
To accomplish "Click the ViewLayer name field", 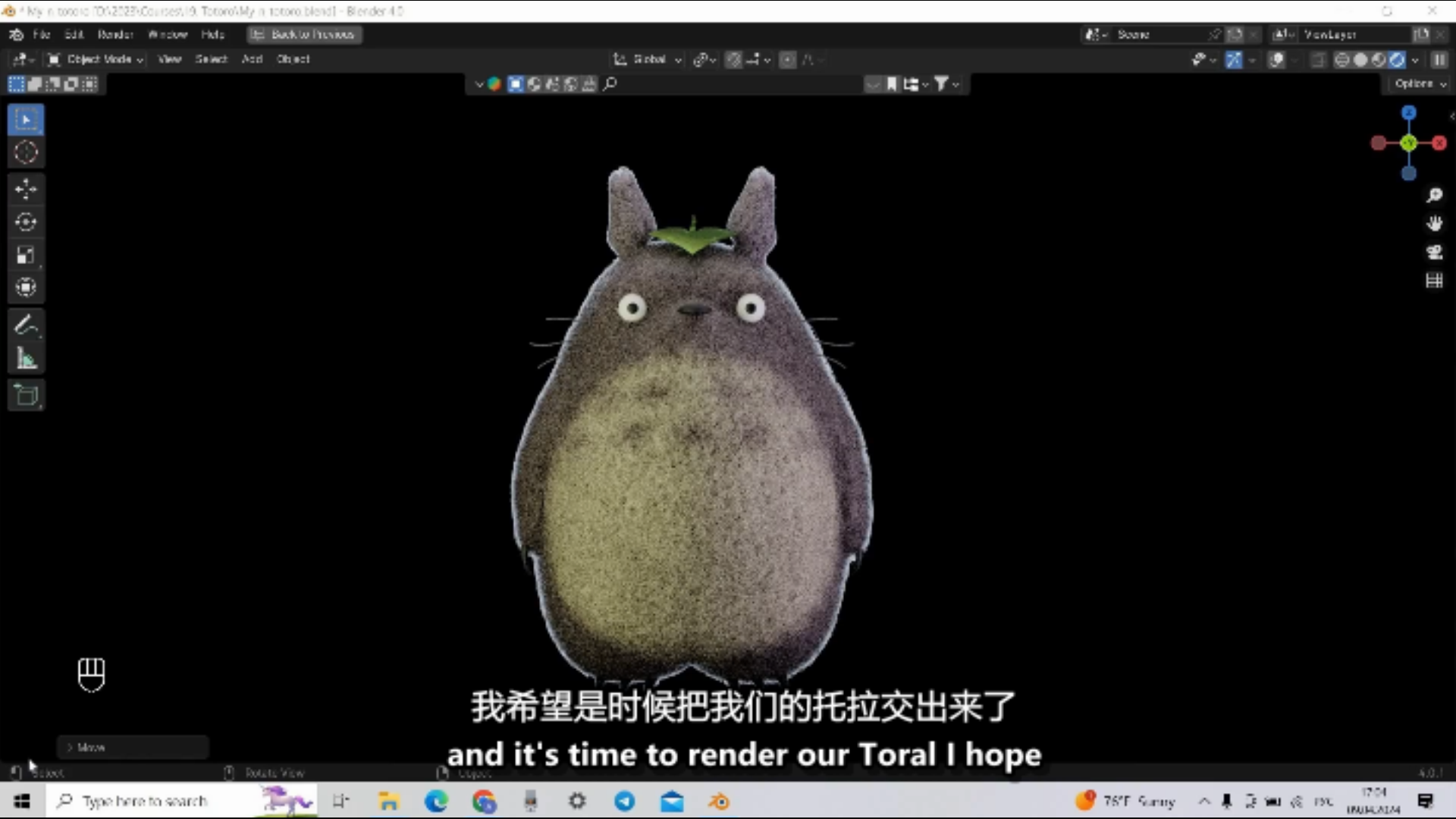I will tap(1353, 34).
